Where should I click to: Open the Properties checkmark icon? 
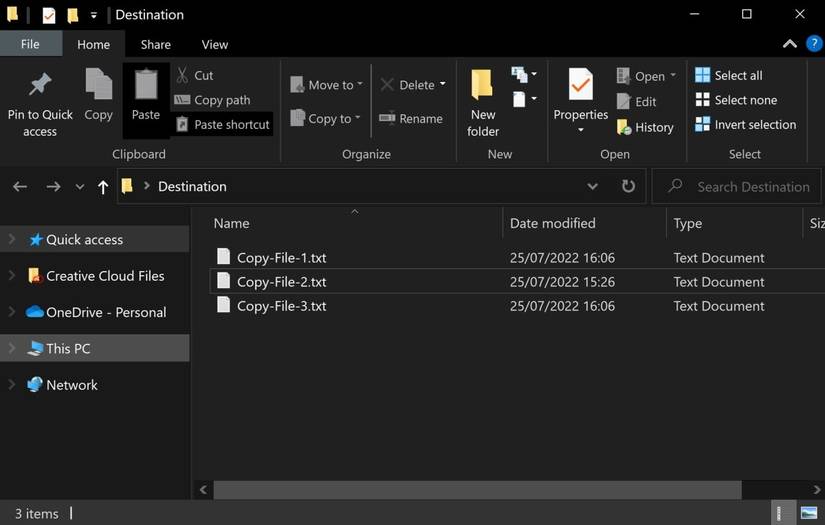tap(580, 84)
